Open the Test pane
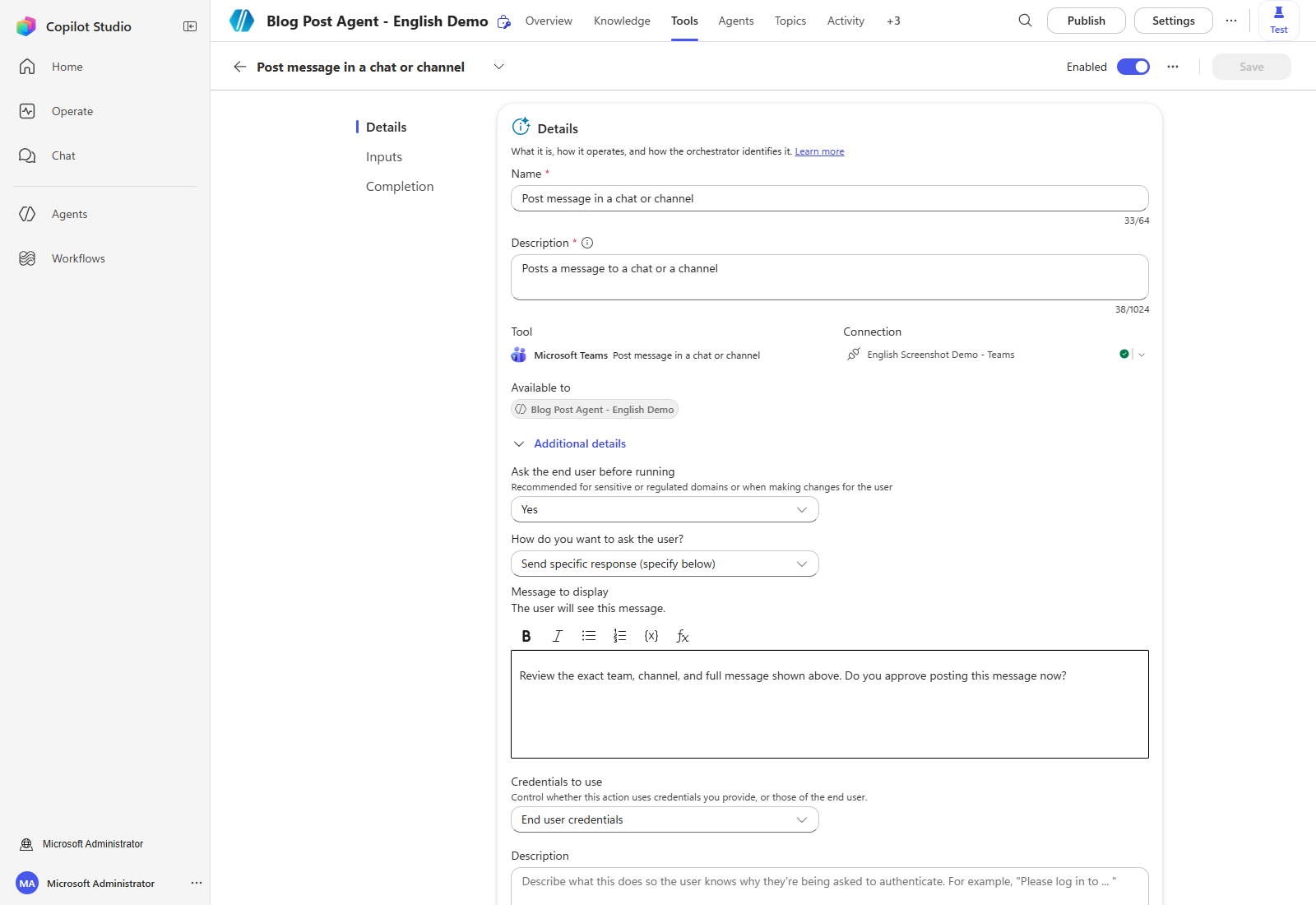 [1279, 21]
